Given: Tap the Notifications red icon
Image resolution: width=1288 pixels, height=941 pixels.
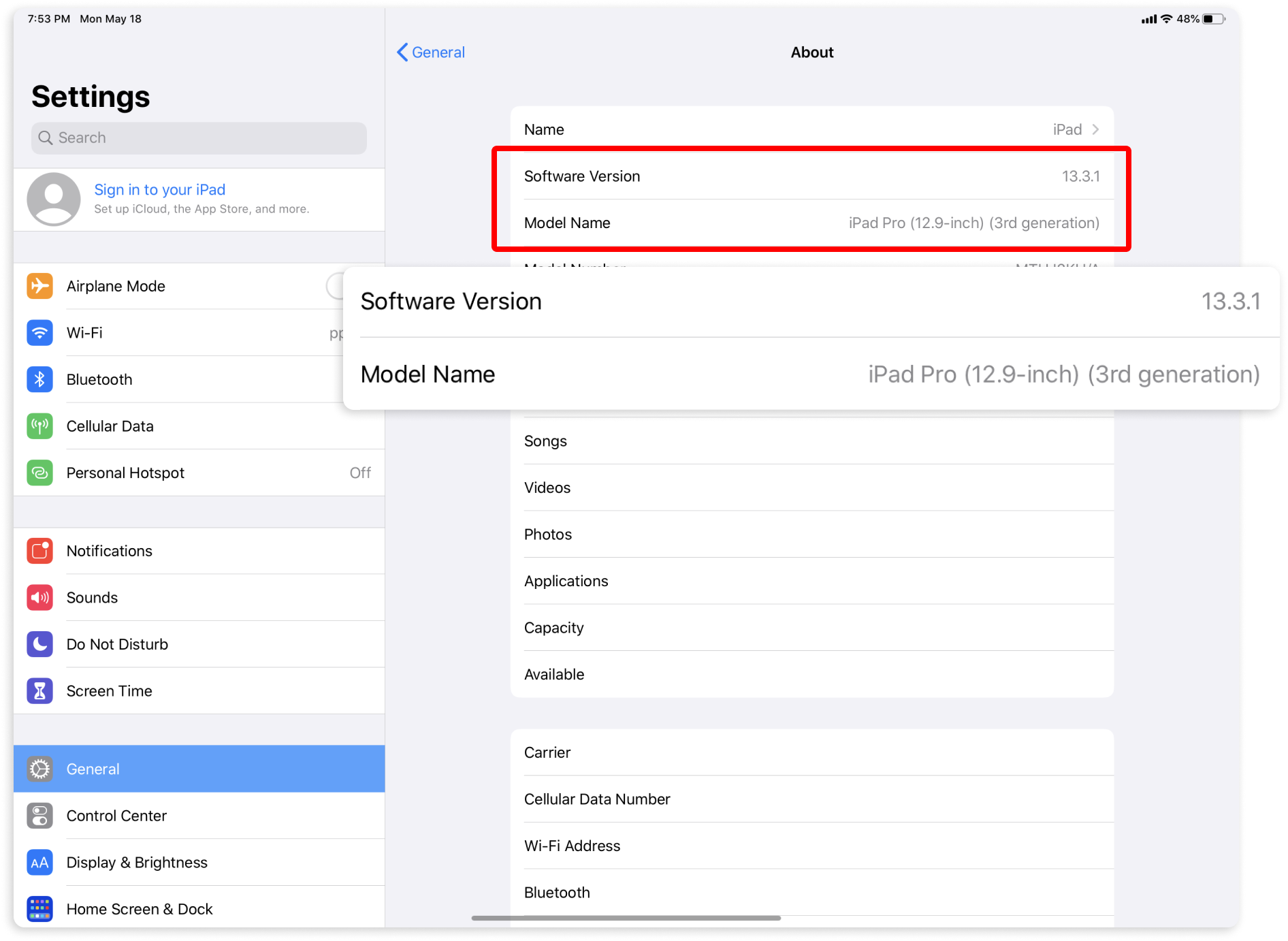Looking at the screenshot, I should click(x=40, y=551).
